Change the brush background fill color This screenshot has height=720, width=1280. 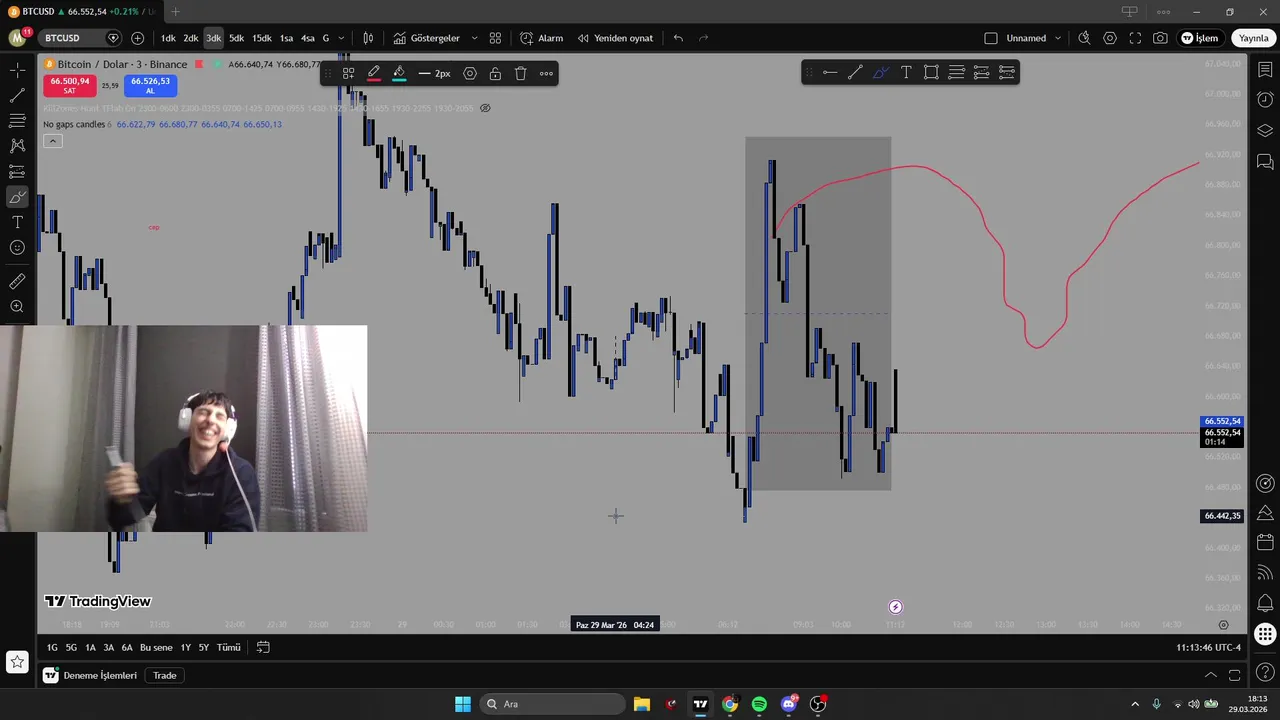coord(399,73)
